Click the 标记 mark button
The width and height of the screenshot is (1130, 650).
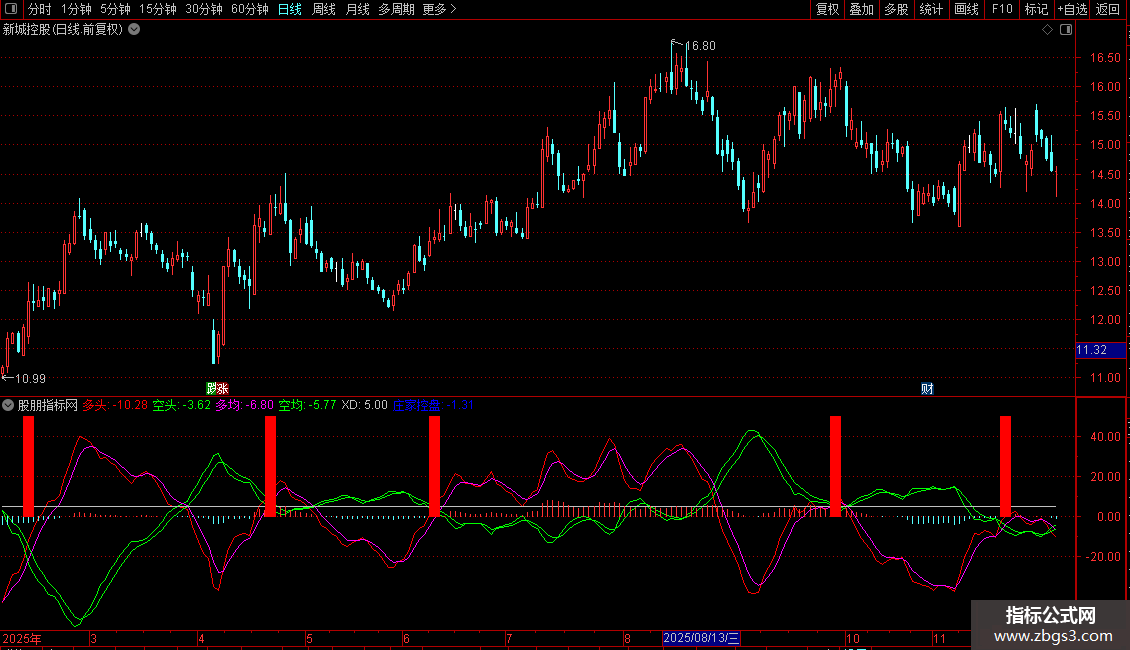pos(1036,9)
